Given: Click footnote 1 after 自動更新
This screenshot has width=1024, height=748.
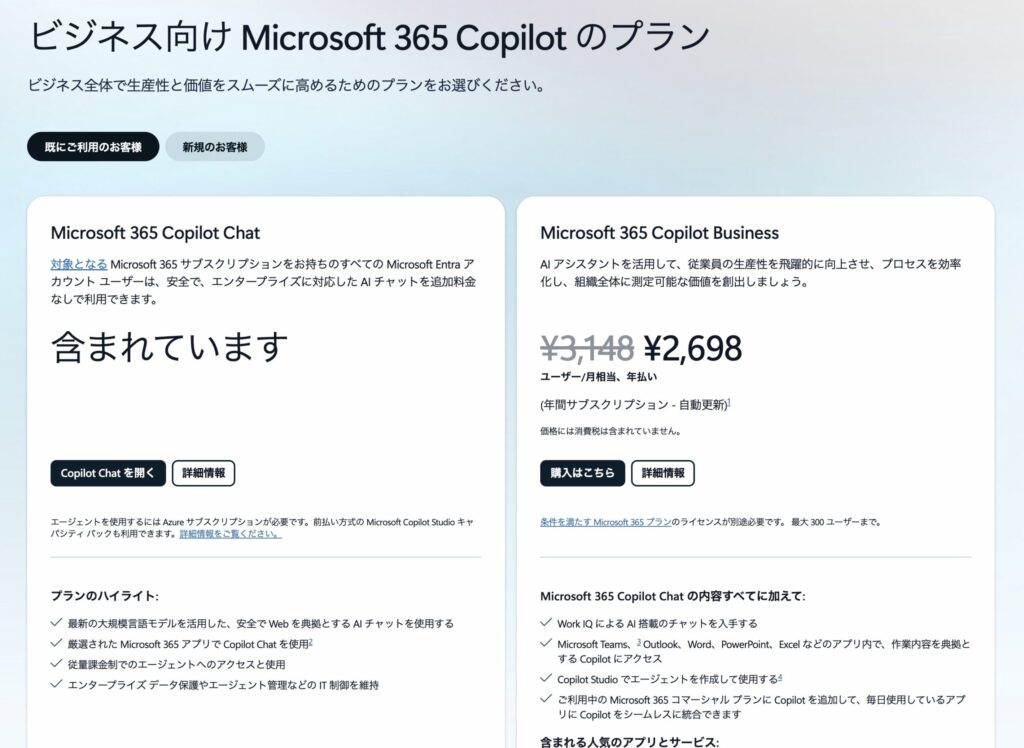Looking at the screenshot, I should point(728,402).
